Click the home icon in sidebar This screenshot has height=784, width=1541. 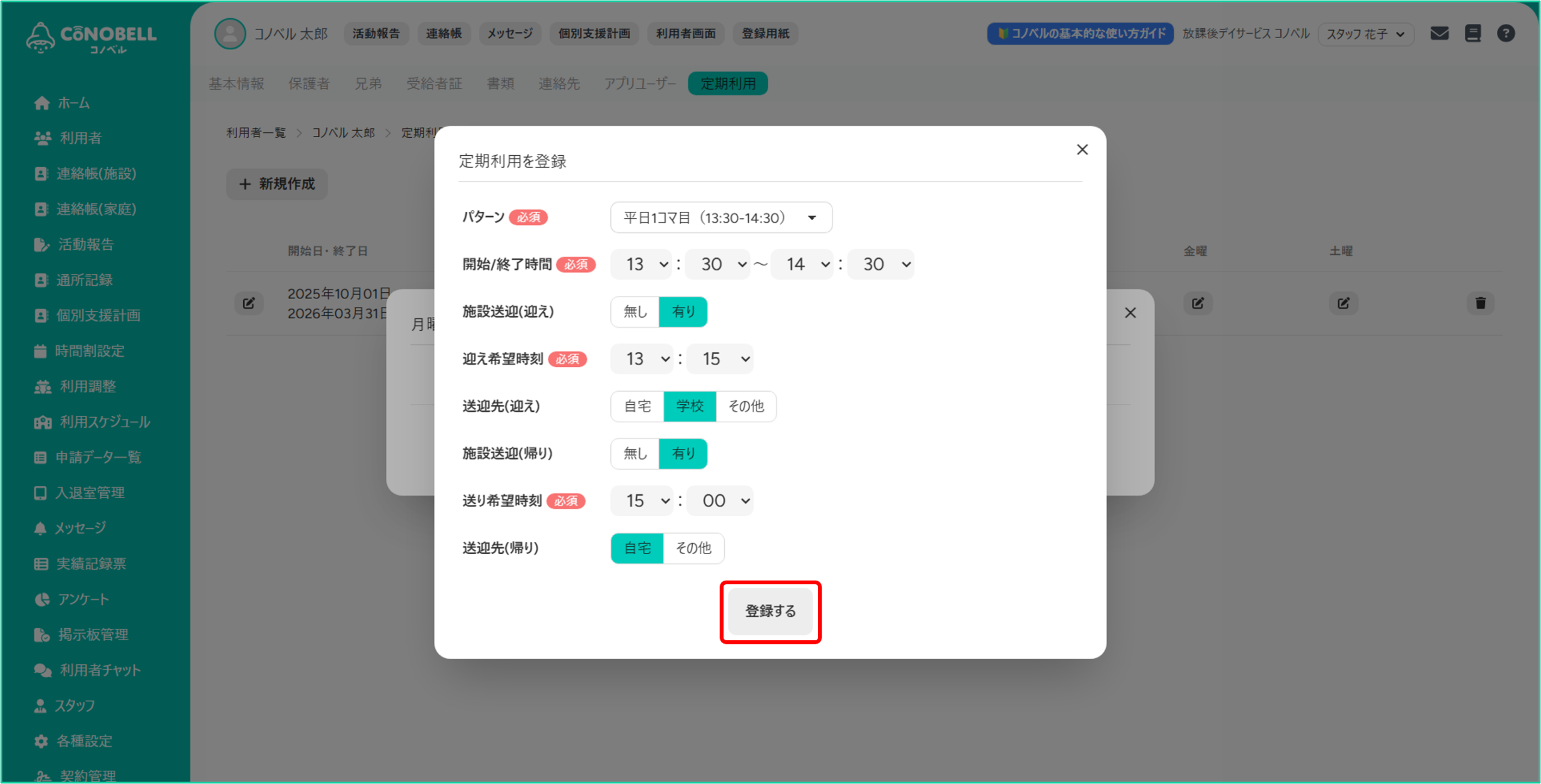pyautogui.click(x=42, y=103)
